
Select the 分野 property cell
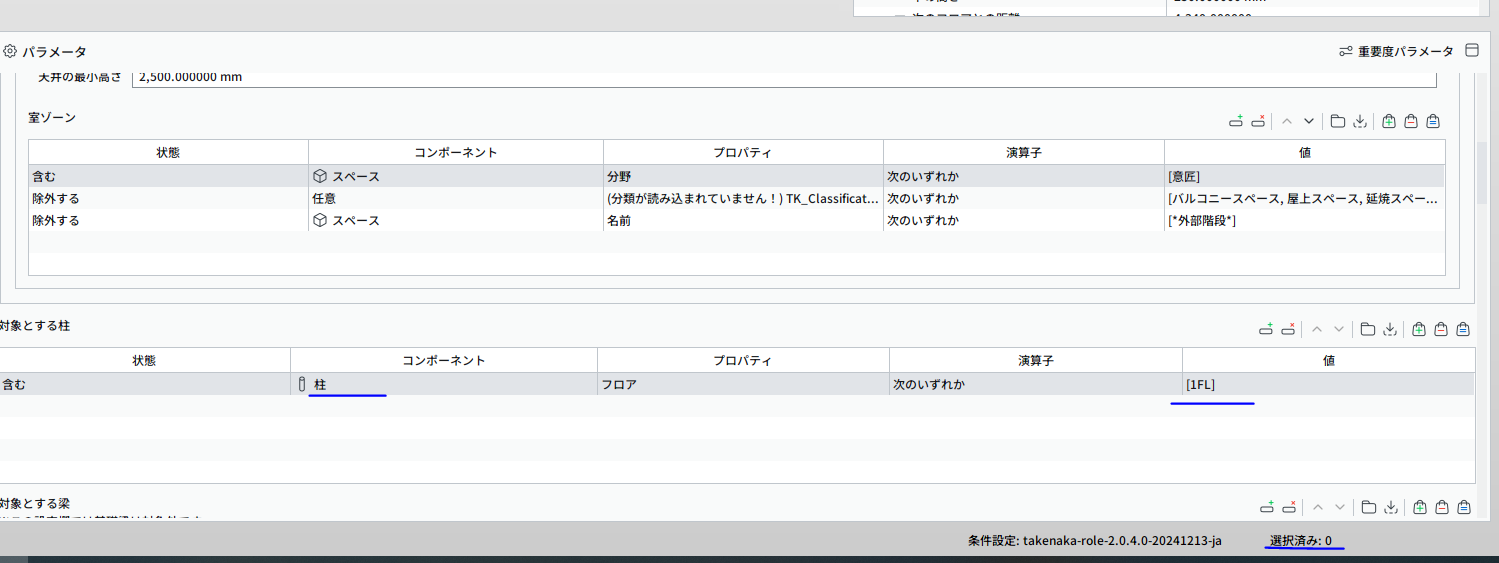click(x=743, y=176)
